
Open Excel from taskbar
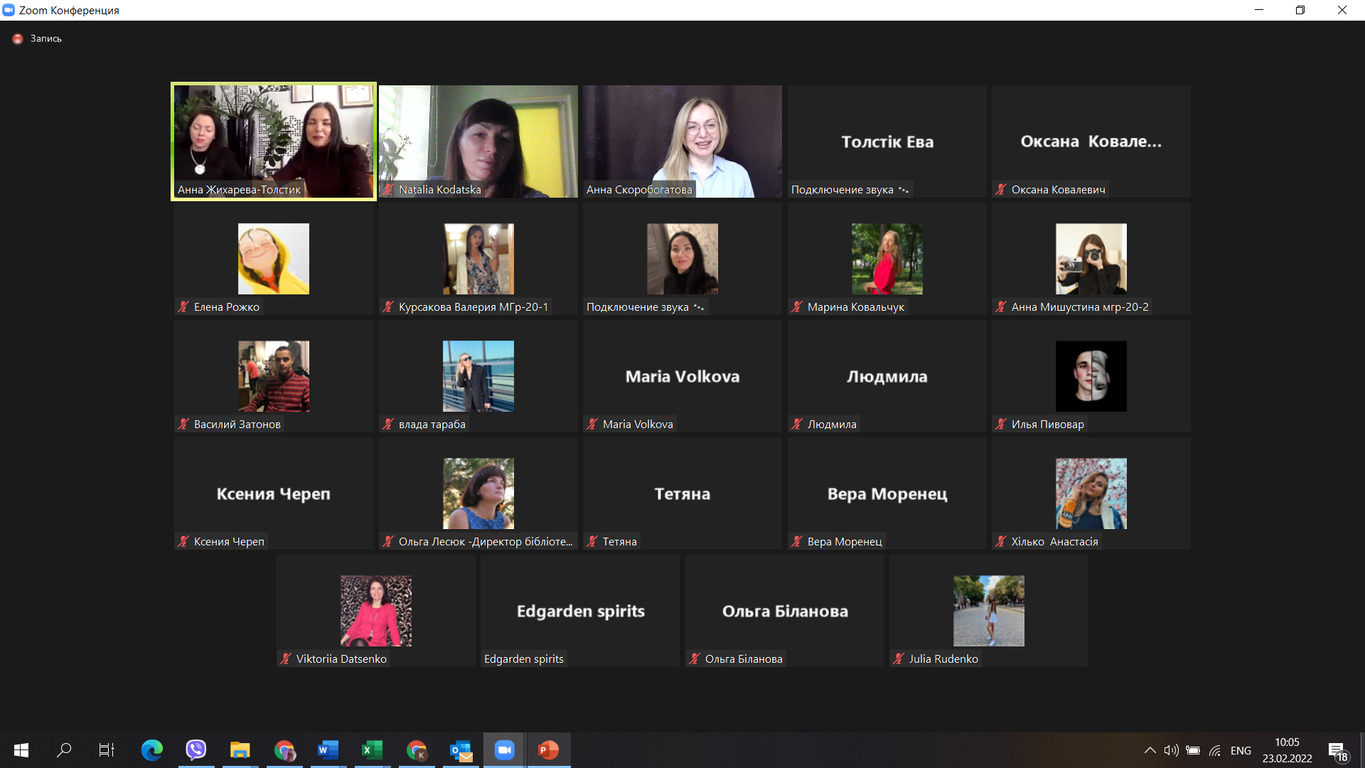click(372, 750)
